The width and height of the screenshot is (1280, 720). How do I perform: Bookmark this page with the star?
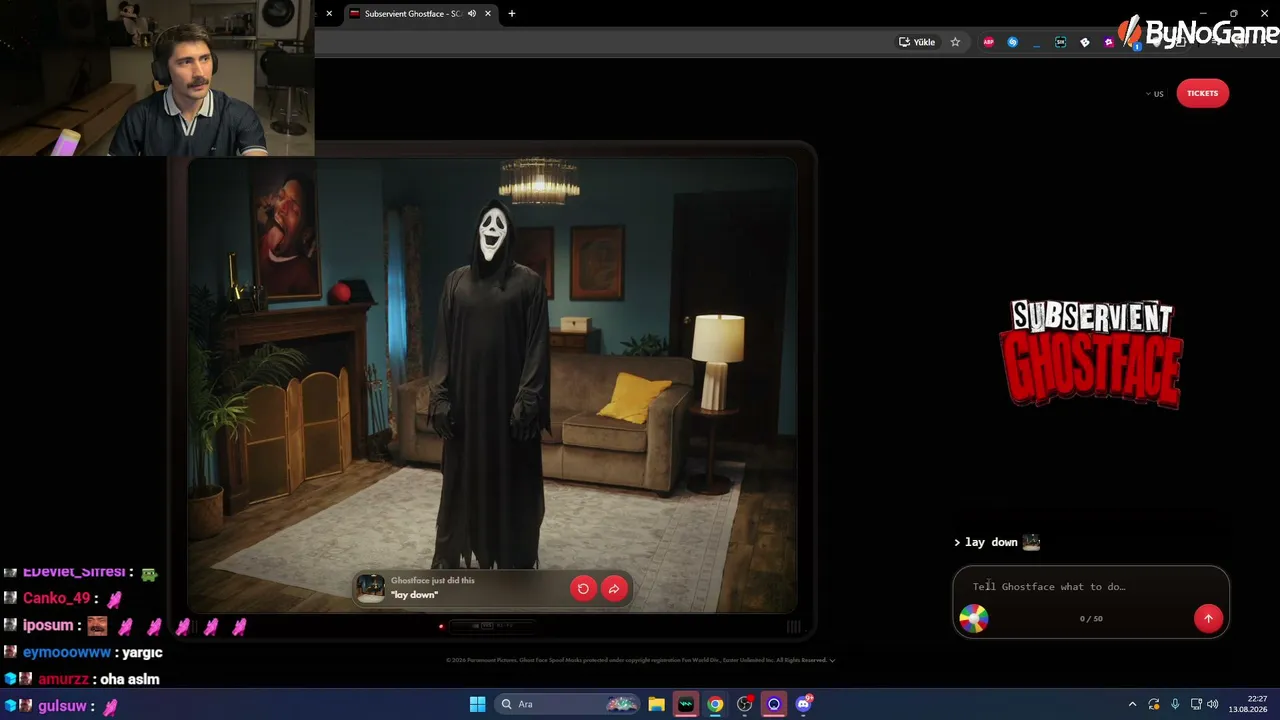pos(955,42)
